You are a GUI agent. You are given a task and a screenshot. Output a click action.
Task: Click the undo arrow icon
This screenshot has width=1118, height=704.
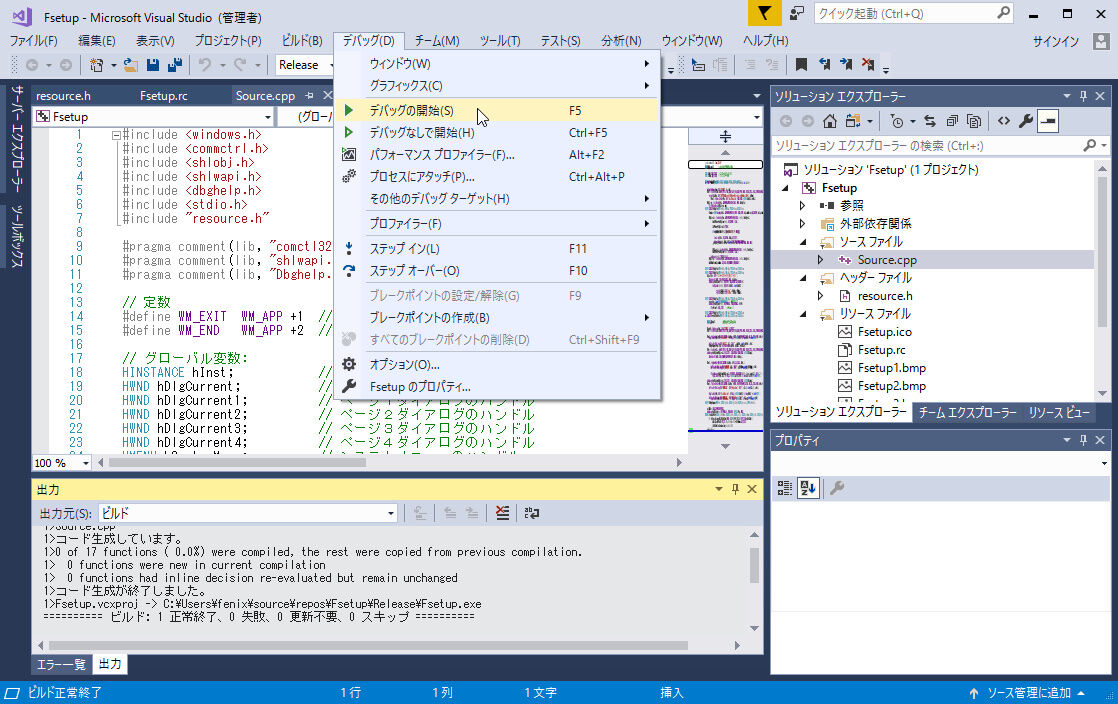point(205,65)
